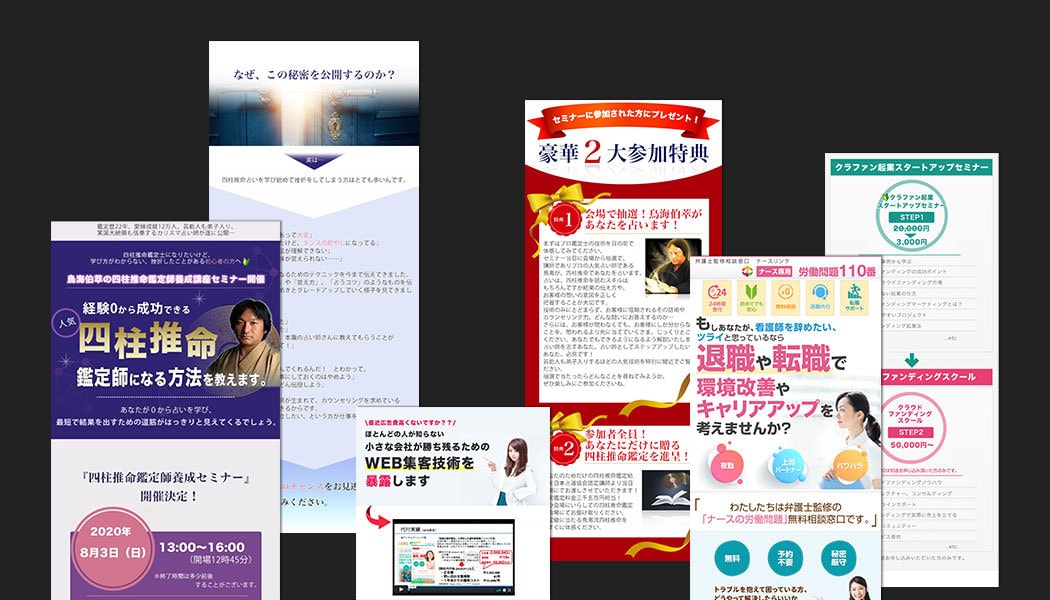Click the red ribbon セミナーに参加された方にプレゼント banner
The height and width of the screenshot is (600, 1050).
pyautogui.click(x=623, y=121)
